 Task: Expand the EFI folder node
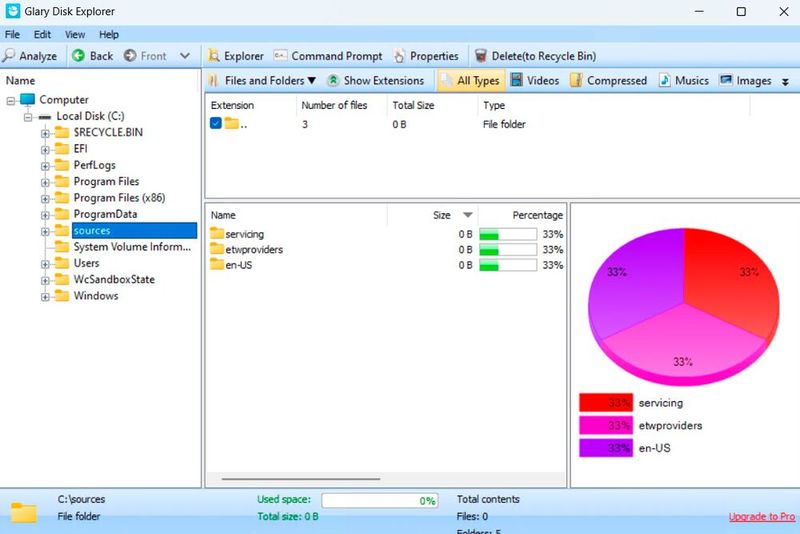click(x=45, y=150)
